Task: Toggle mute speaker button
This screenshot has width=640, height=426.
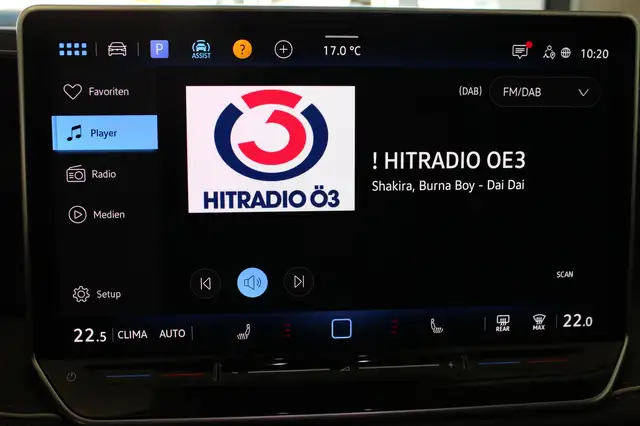Action: click(x=252, y=282)
